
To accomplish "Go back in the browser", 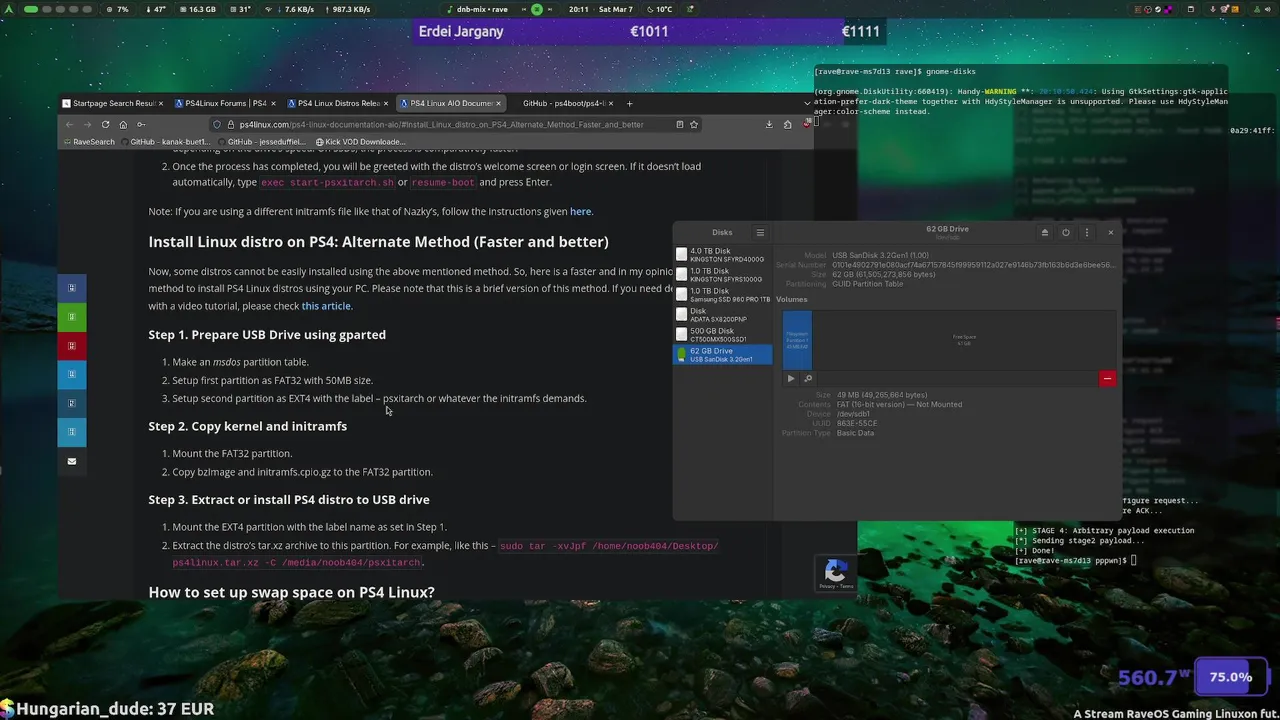I will 69,125.
